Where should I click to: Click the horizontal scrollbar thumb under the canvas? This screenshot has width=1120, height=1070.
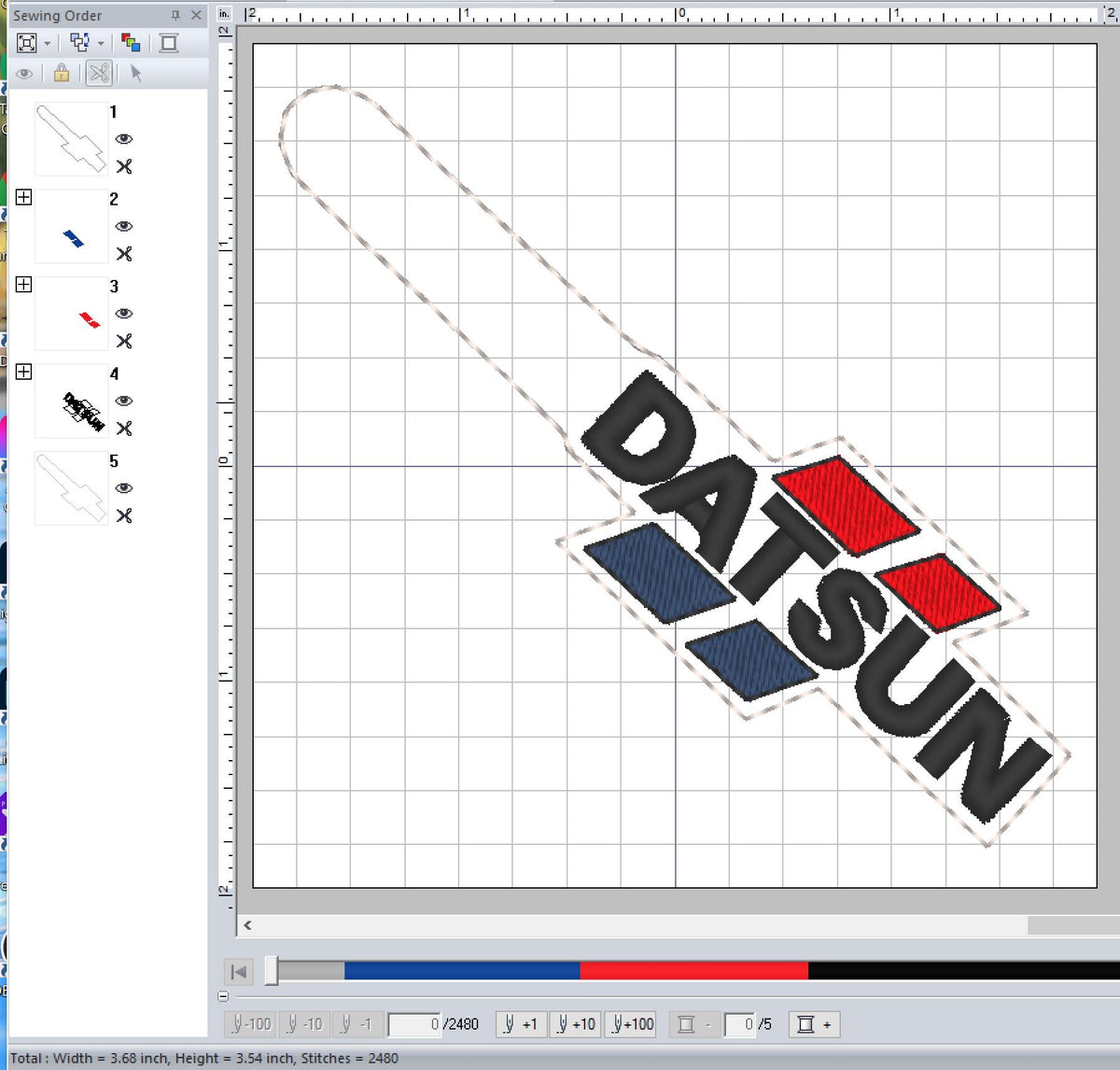point(1073,925)
